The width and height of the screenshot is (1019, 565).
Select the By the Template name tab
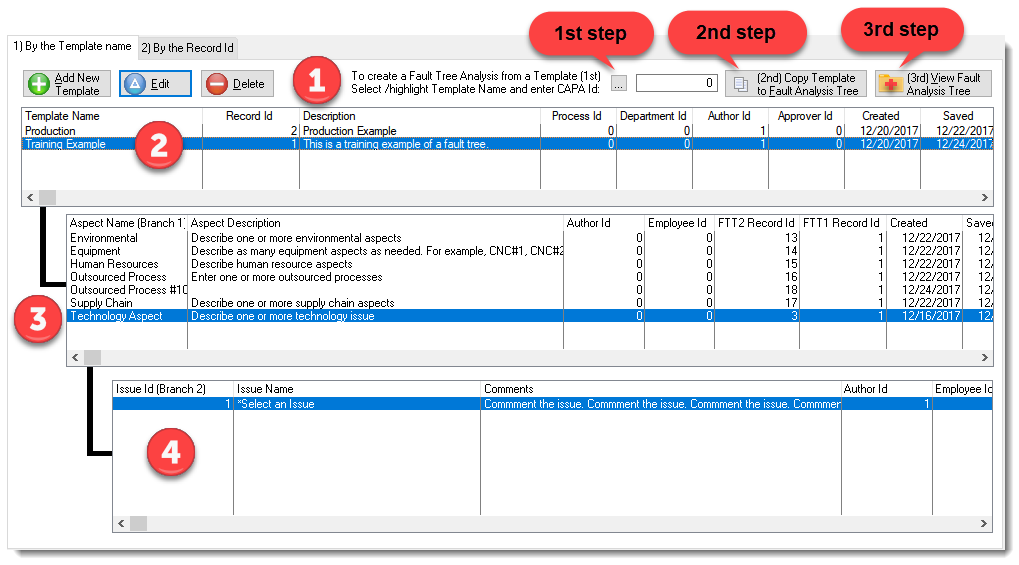[x=71, y=46]
